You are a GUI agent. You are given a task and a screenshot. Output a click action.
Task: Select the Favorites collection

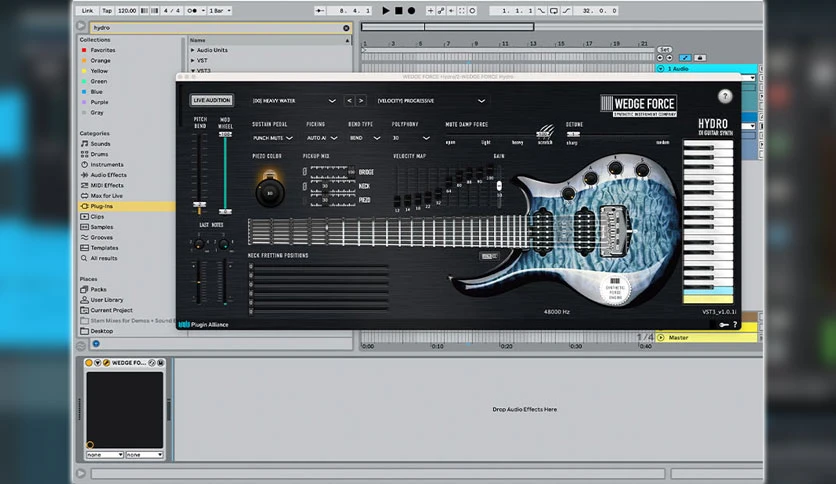[102, 50]
